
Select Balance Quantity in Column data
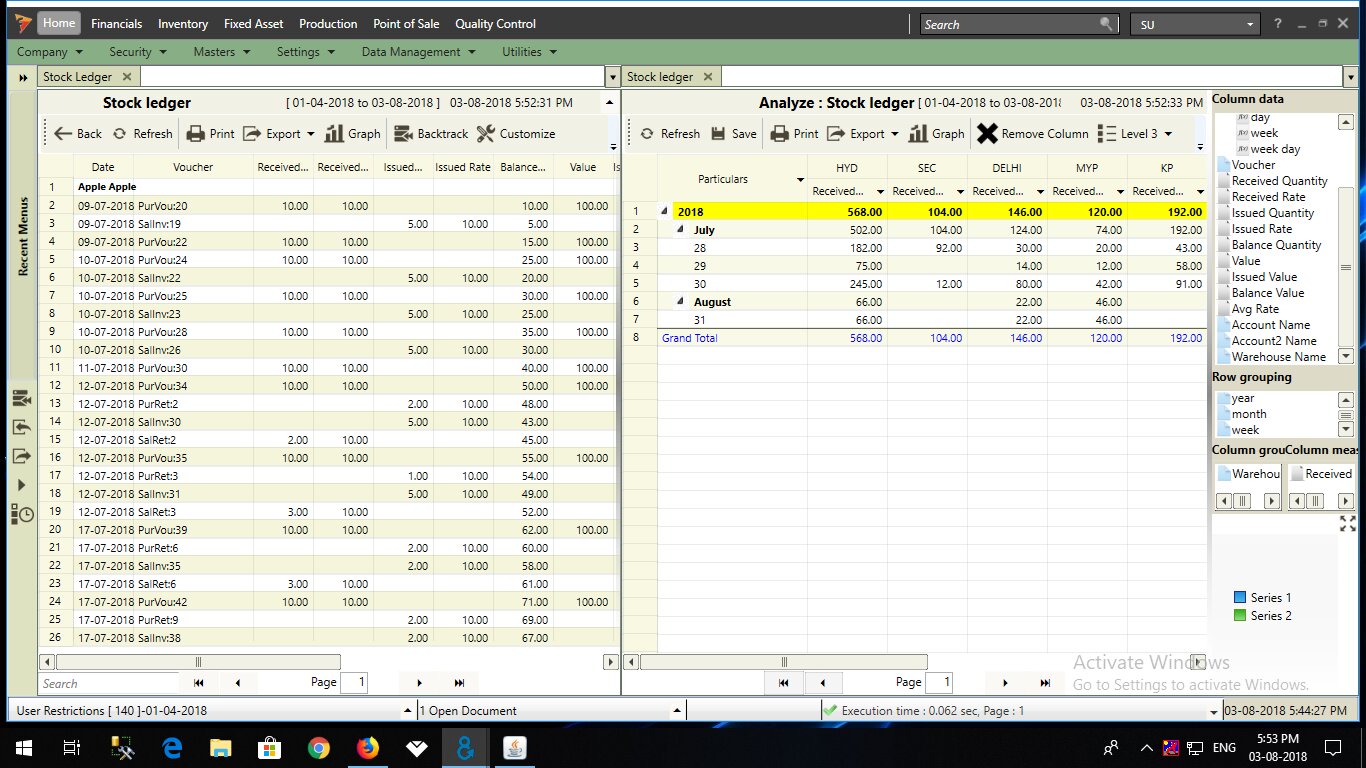[1276, 245]
